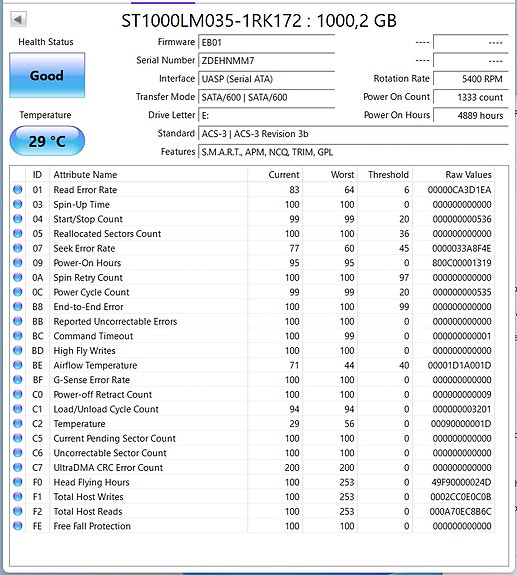The height and width of the screenshot is (575, 517).
Task: Select the Airflow Temperature attribute name
Action: click(95, 365)
